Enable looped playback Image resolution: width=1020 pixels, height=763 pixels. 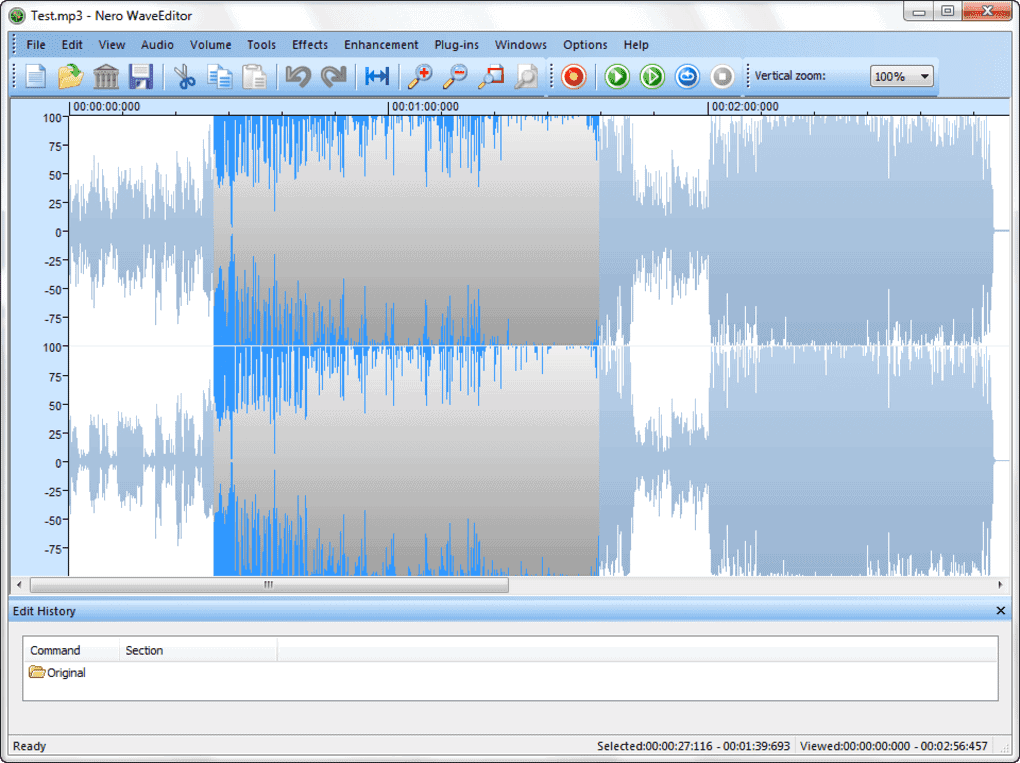coord(687,76)
